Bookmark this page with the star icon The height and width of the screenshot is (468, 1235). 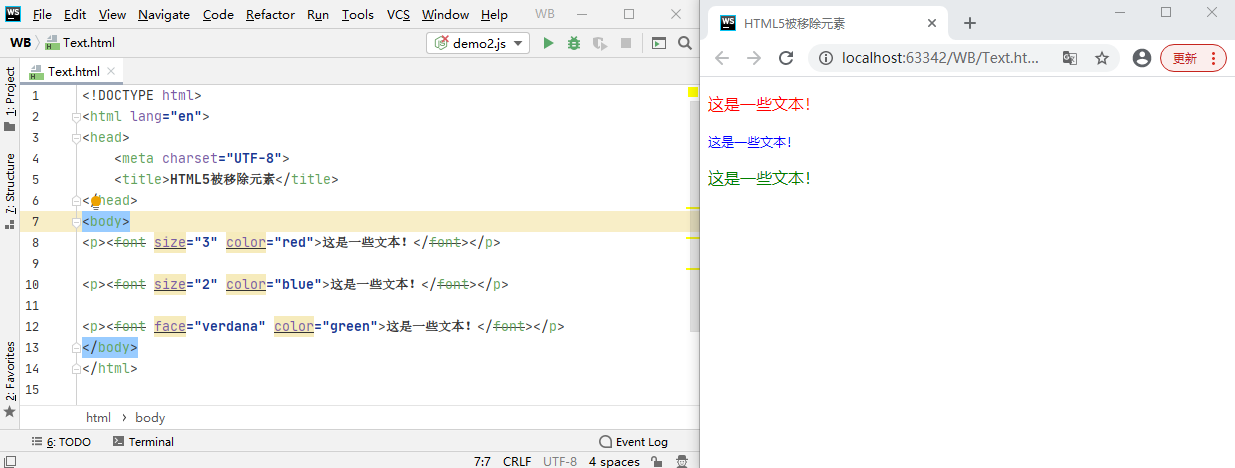[1101, 58]
